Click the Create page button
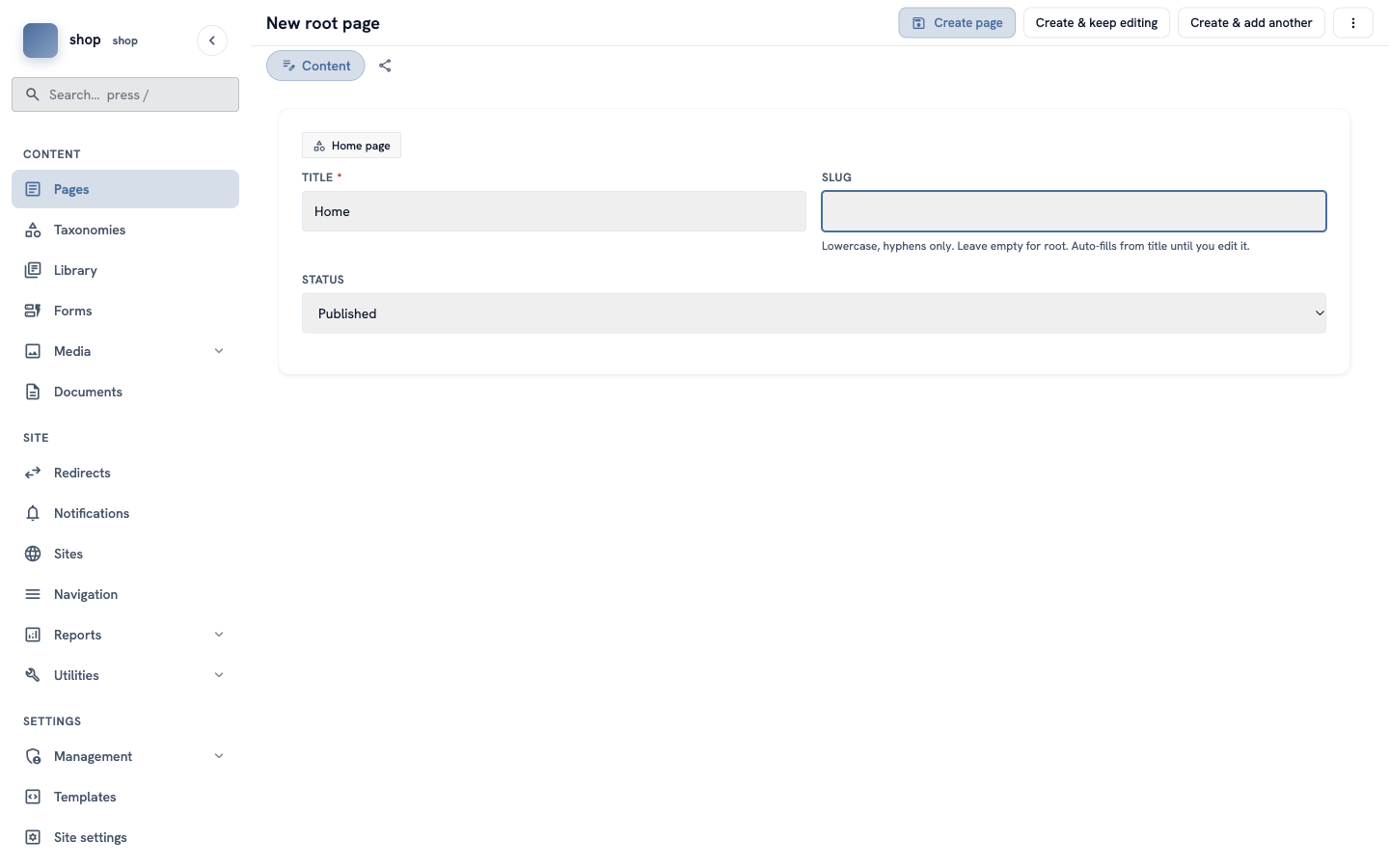 [x=957, y=23]
